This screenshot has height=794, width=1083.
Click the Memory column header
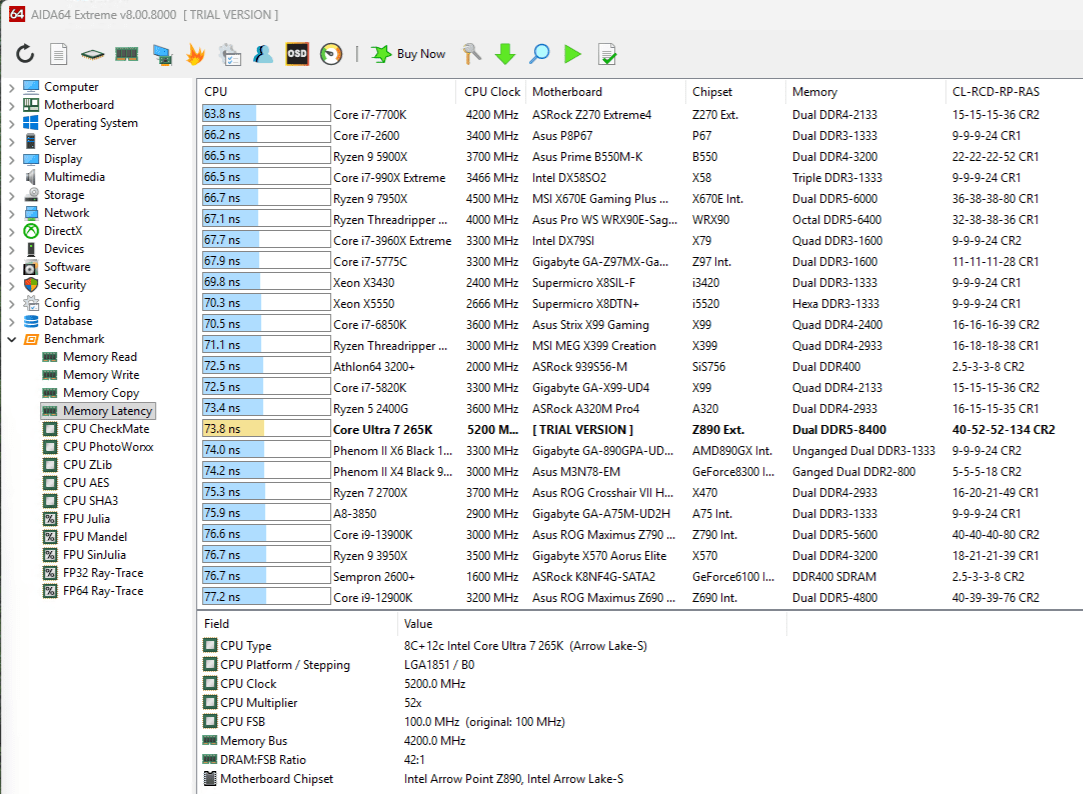(x=865, y=92)
